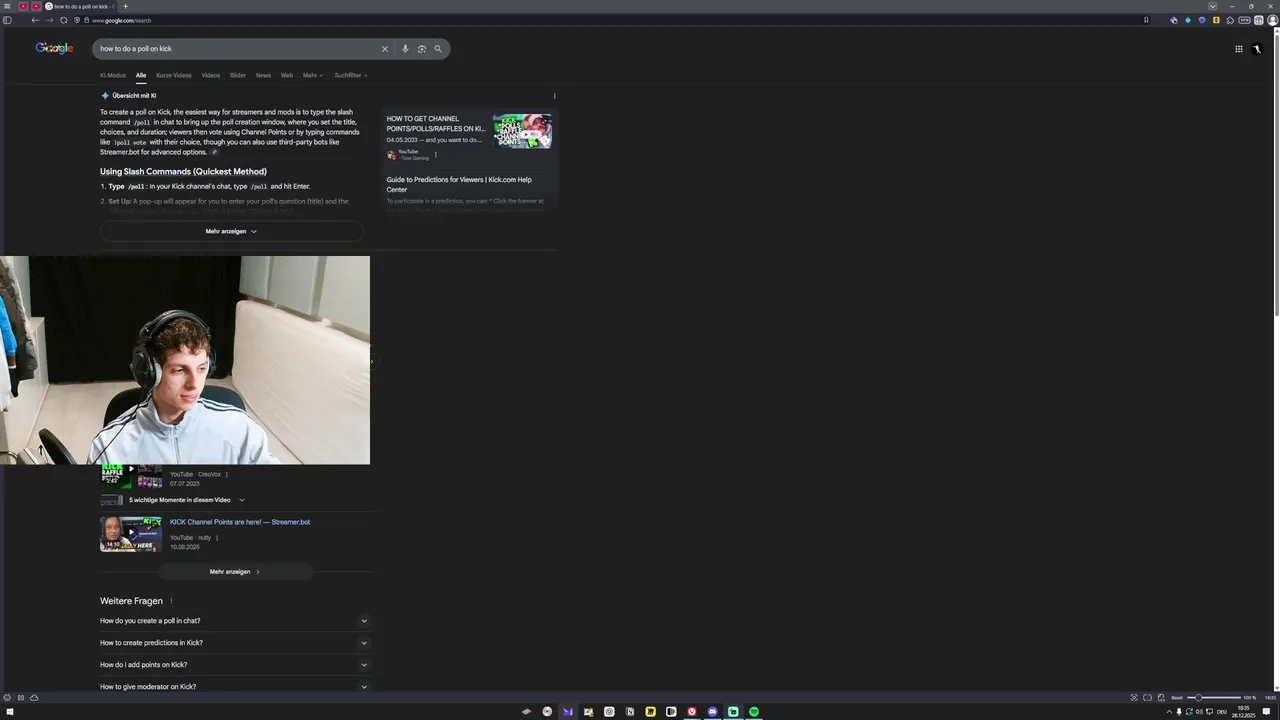Start voice search with the microphone icon

coord(405,49)
